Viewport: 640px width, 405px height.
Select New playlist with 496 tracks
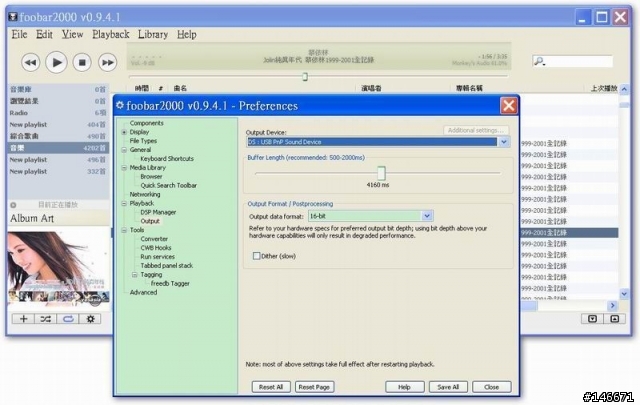click(x=58, y=160)
